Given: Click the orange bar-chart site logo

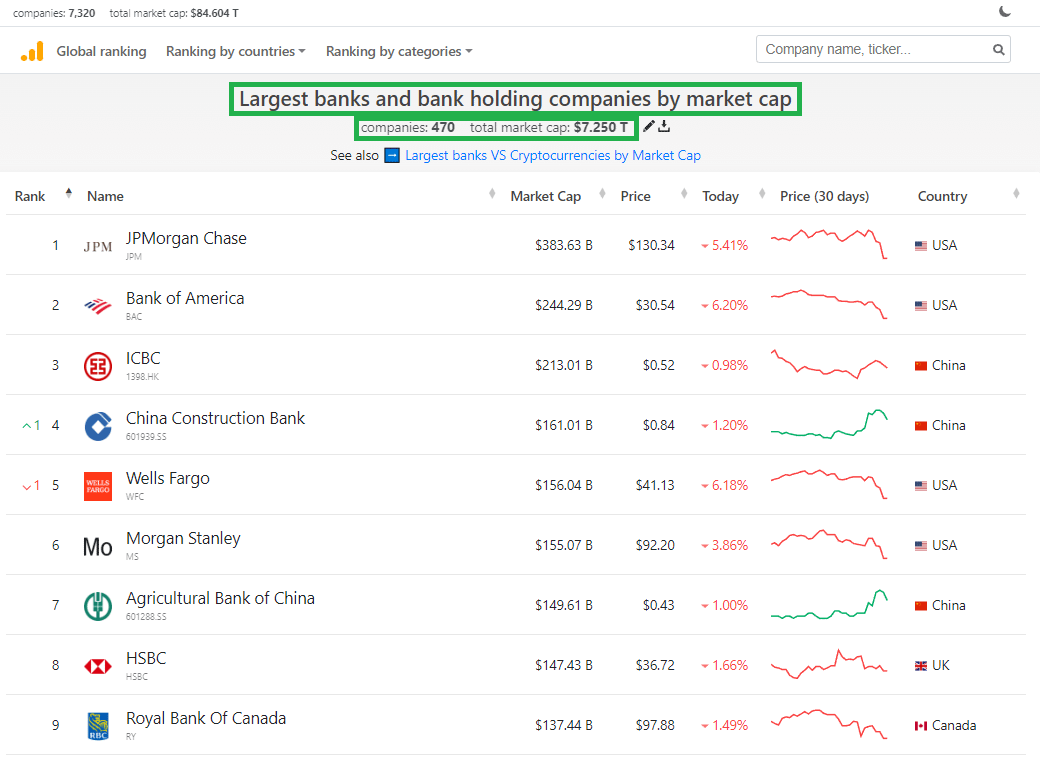Looking at the screenshot, I should coord(32,52).
